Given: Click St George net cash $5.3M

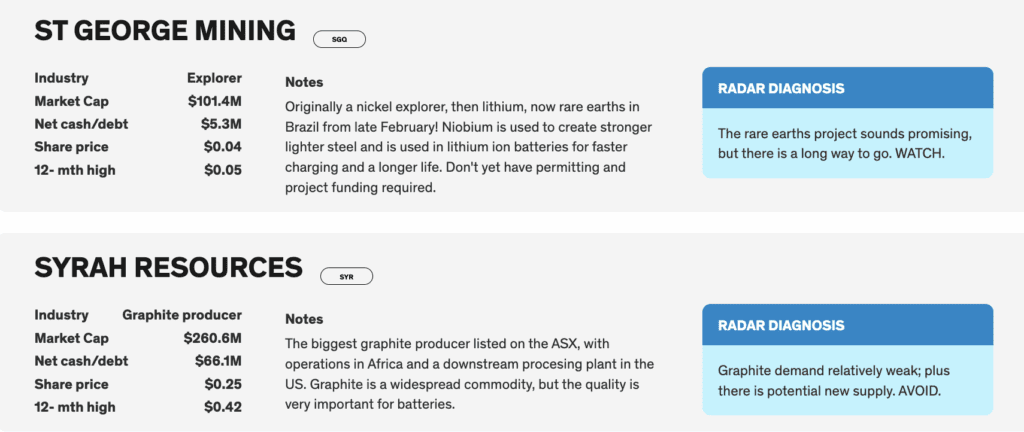Looking at the screenshot, I should pos(221,124).
